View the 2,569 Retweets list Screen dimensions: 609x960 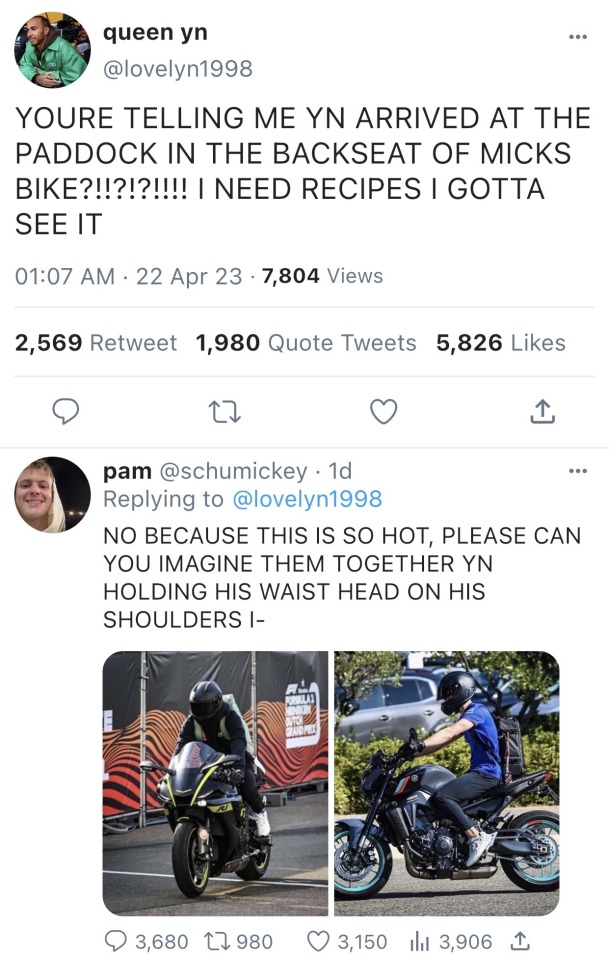96,343
